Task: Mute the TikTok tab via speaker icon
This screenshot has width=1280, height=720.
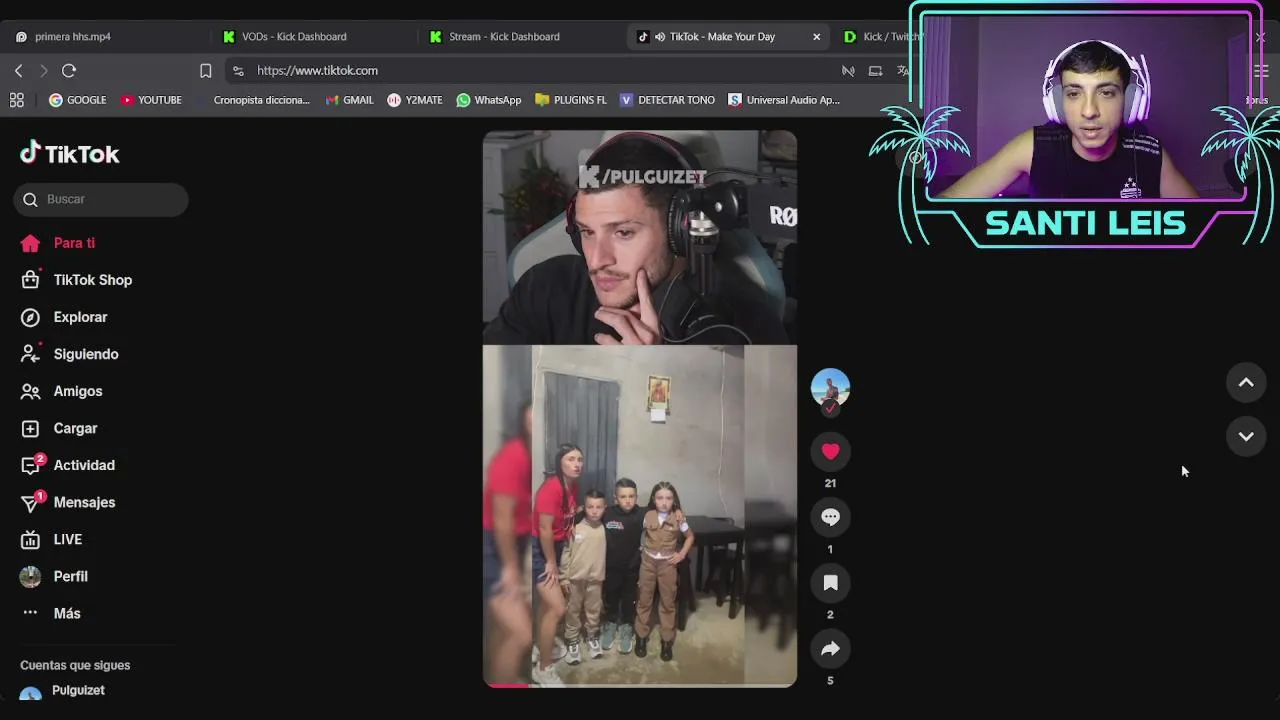Action: [x=659, y=37]
